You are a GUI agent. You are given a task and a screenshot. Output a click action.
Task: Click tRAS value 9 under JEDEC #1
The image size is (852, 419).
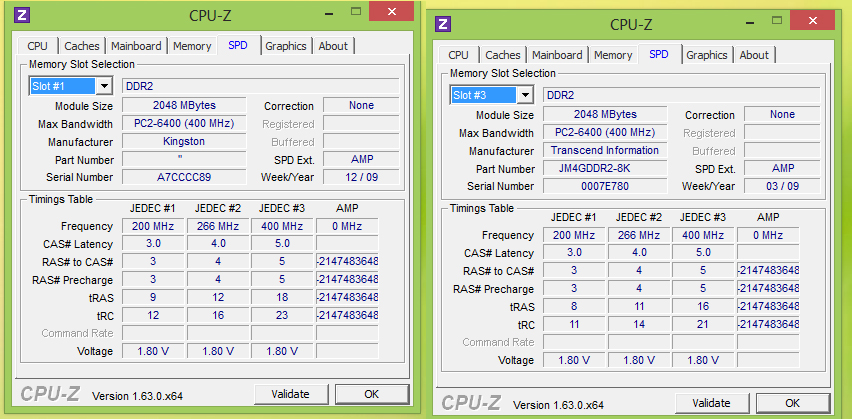tap(153, 297)
